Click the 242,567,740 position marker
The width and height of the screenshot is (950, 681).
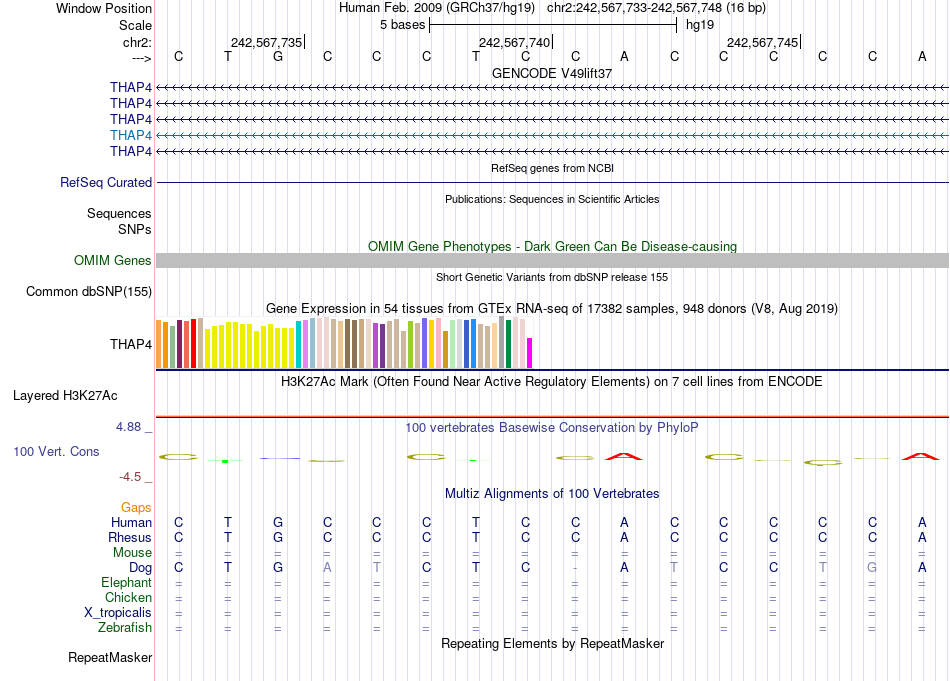[514, 42]
